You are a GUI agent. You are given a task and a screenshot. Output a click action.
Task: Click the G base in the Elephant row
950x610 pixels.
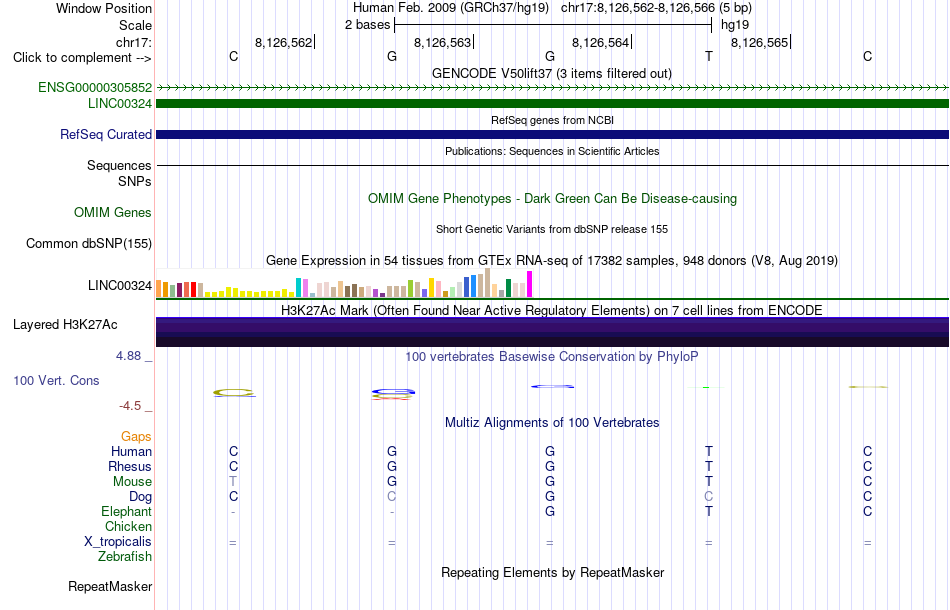(550, 511)
